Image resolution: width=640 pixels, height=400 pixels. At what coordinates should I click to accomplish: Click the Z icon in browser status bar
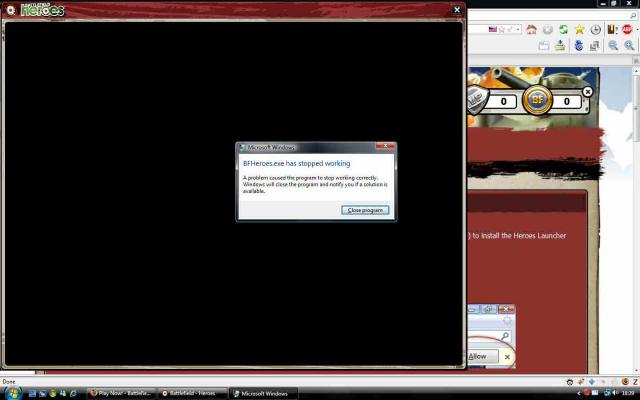pos(636,382)
